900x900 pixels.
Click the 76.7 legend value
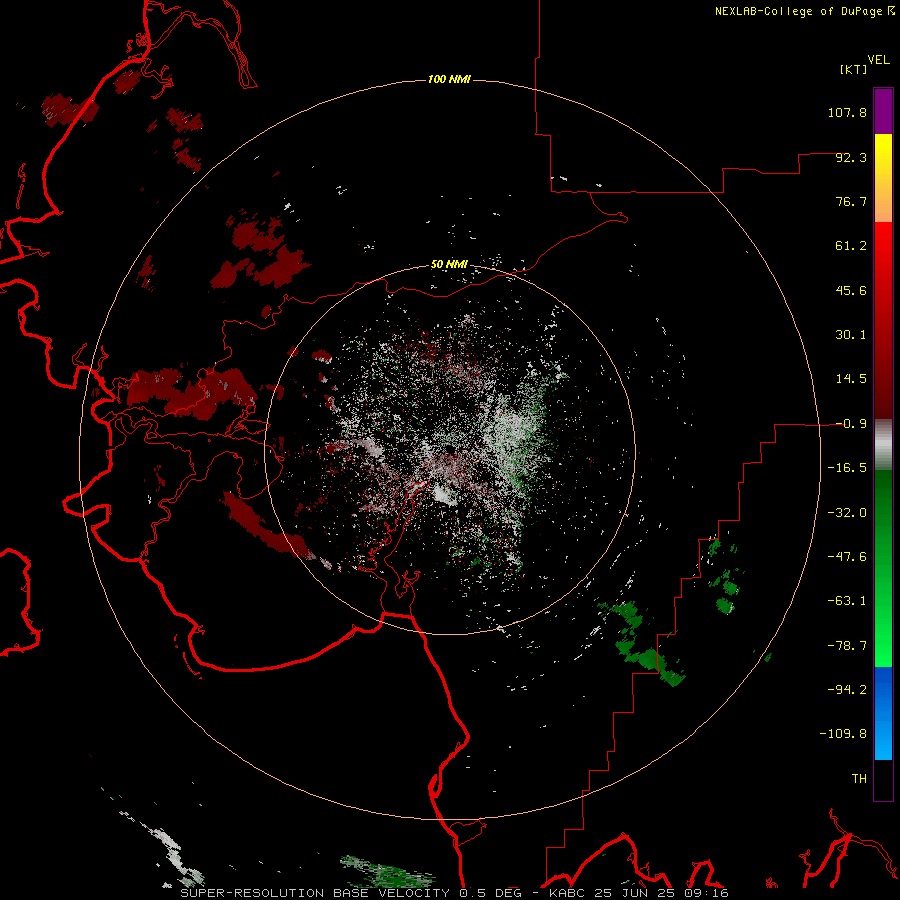851,201
